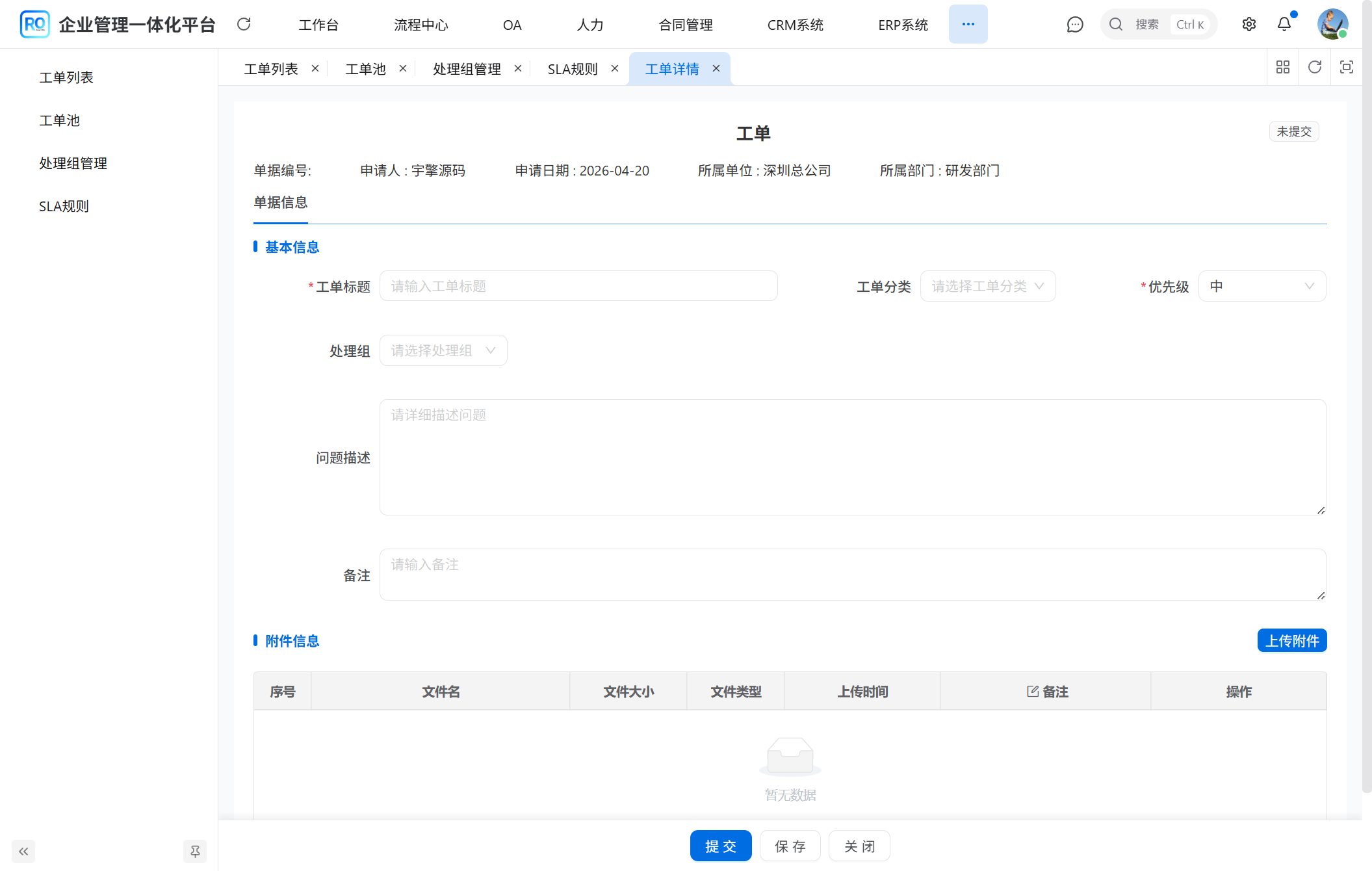
Task: Expand the 工单分类 dropdown
Action: click(987, 287)
